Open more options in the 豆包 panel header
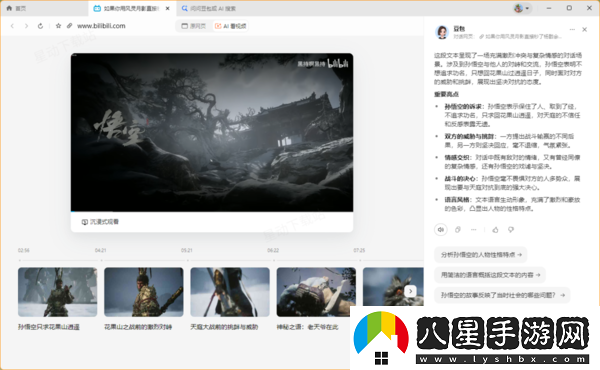Viewport: 600px width, 370px height. coord(572,29)
